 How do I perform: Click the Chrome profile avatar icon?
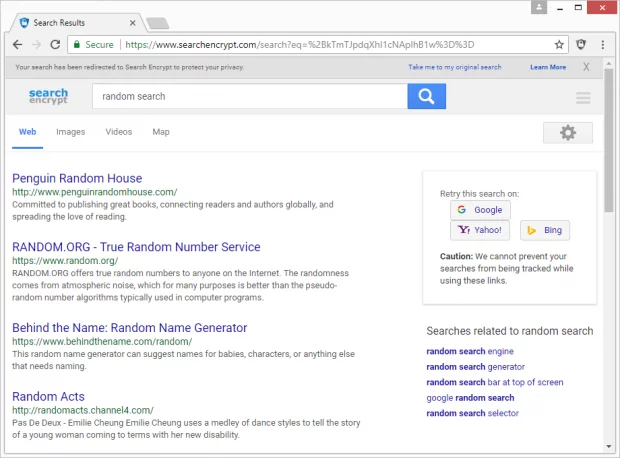539,7
